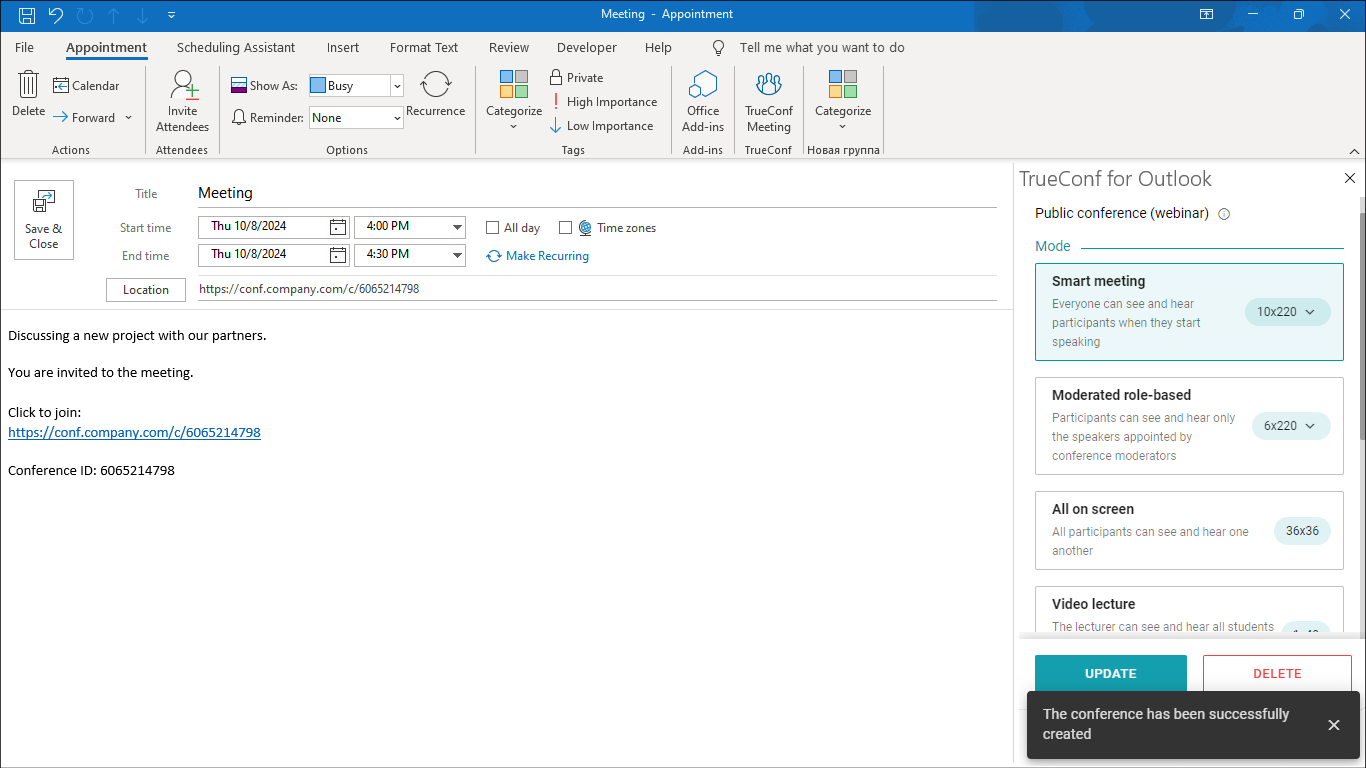The width and height of the screenshot is (1366, 768).
Task: Switch to Scheduling Assistant tab
Action: click(236, 47)
